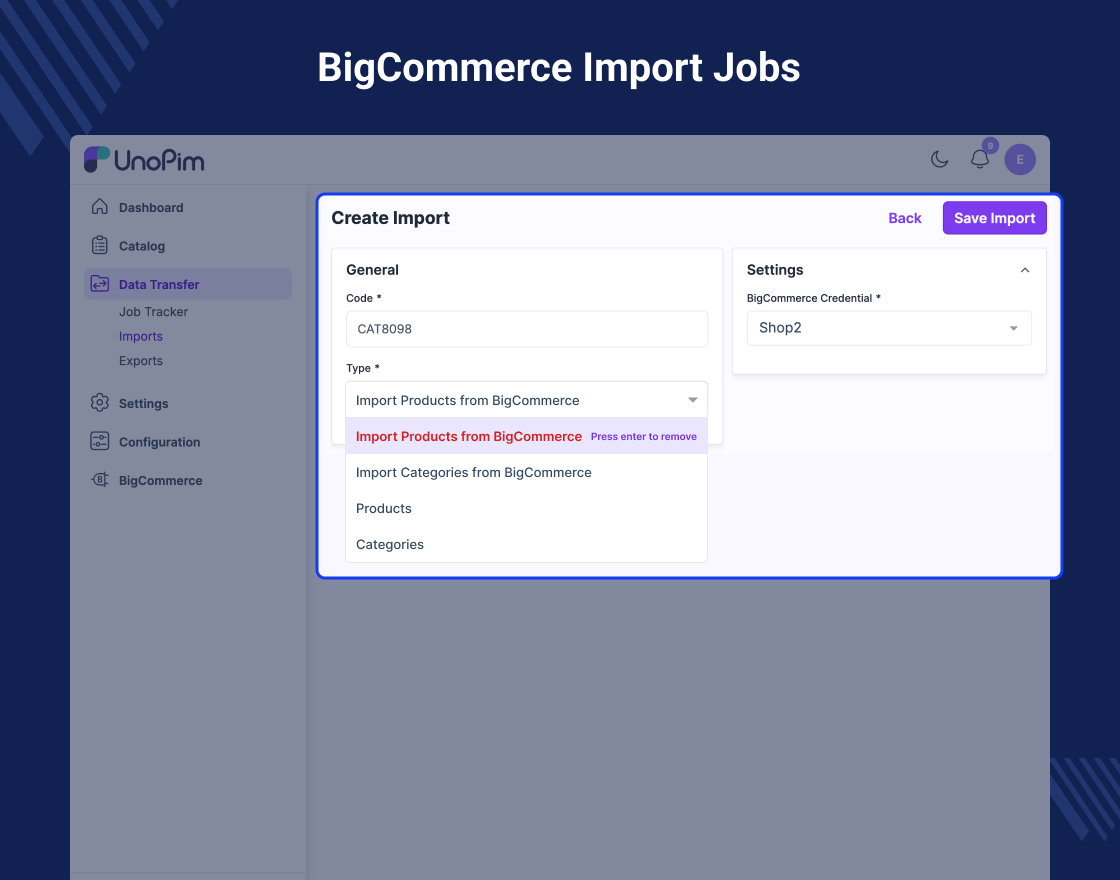Click the UnoPim logo
This screenshot has height=880, width=1120.
click(146, 159)
